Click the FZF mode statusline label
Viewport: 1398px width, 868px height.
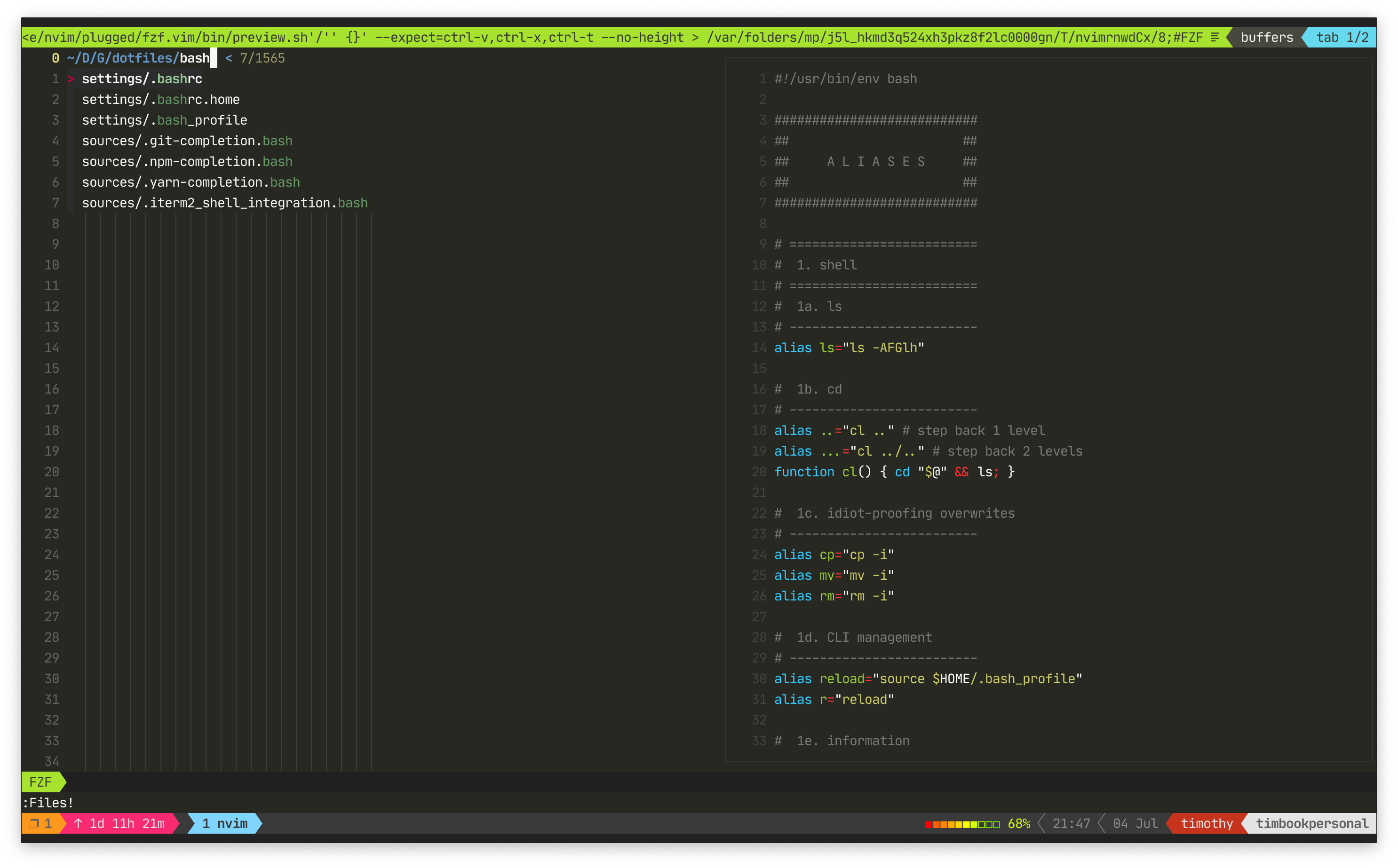pos(40,782)
